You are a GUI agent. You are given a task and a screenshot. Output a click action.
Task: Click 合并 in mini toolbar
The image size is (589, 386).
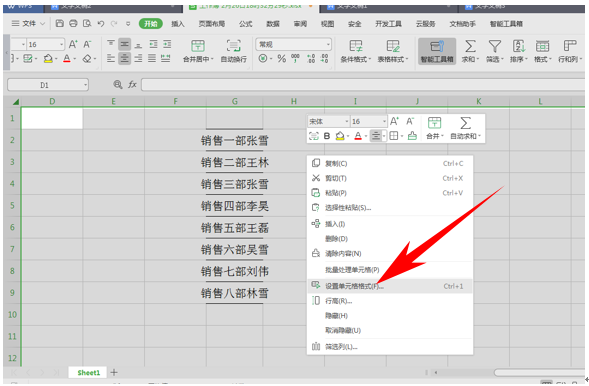tap(435, 128)
